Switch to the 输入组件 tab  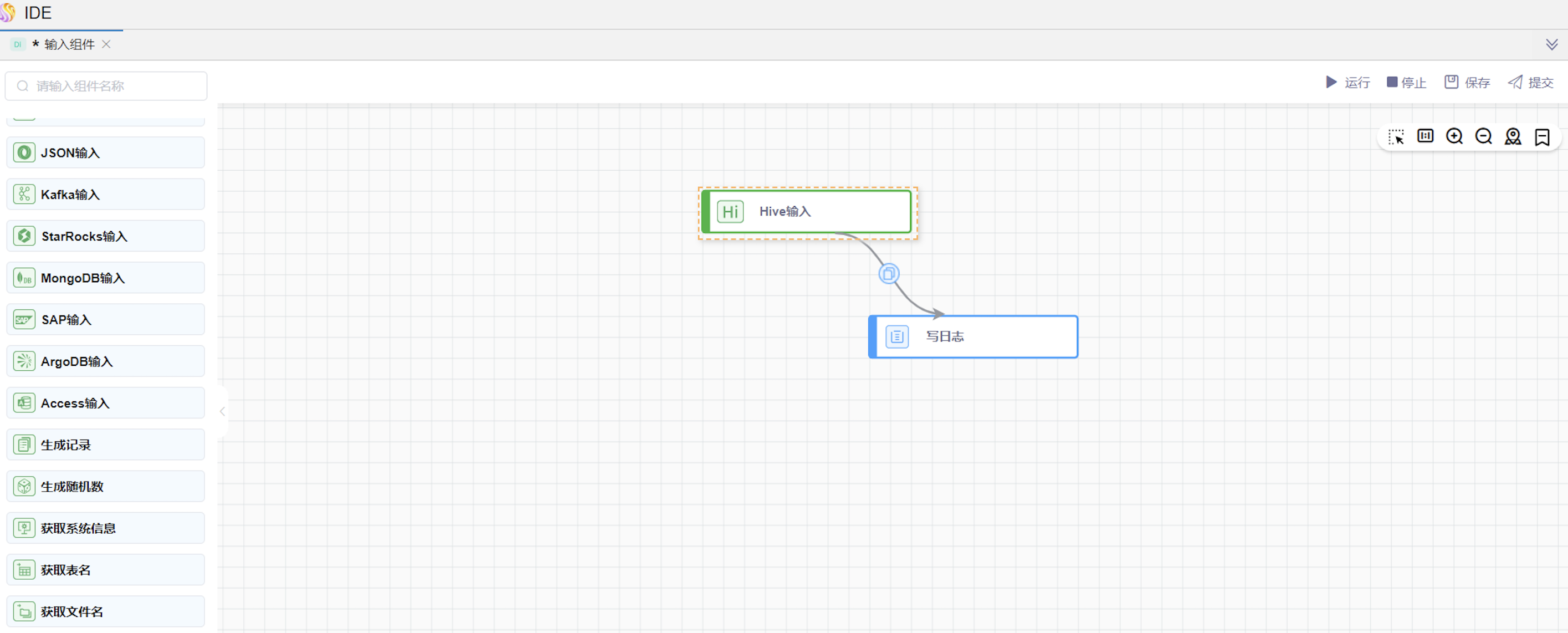point(69,44)
